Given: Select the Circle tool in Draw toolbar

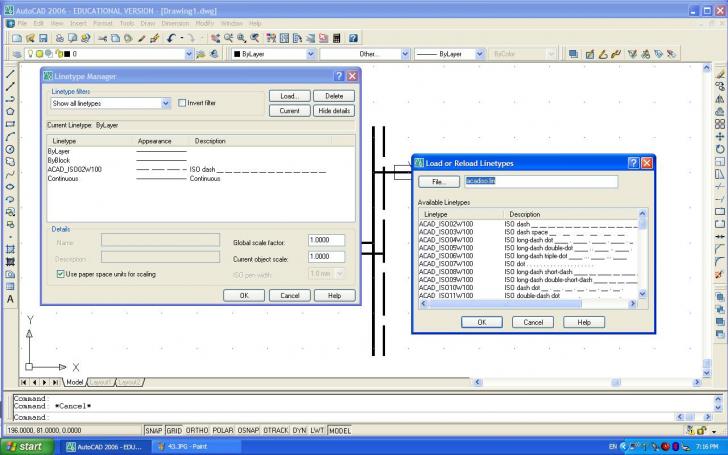Looking at the screenshot, I should pyautogui.click(x=10, y=149).
